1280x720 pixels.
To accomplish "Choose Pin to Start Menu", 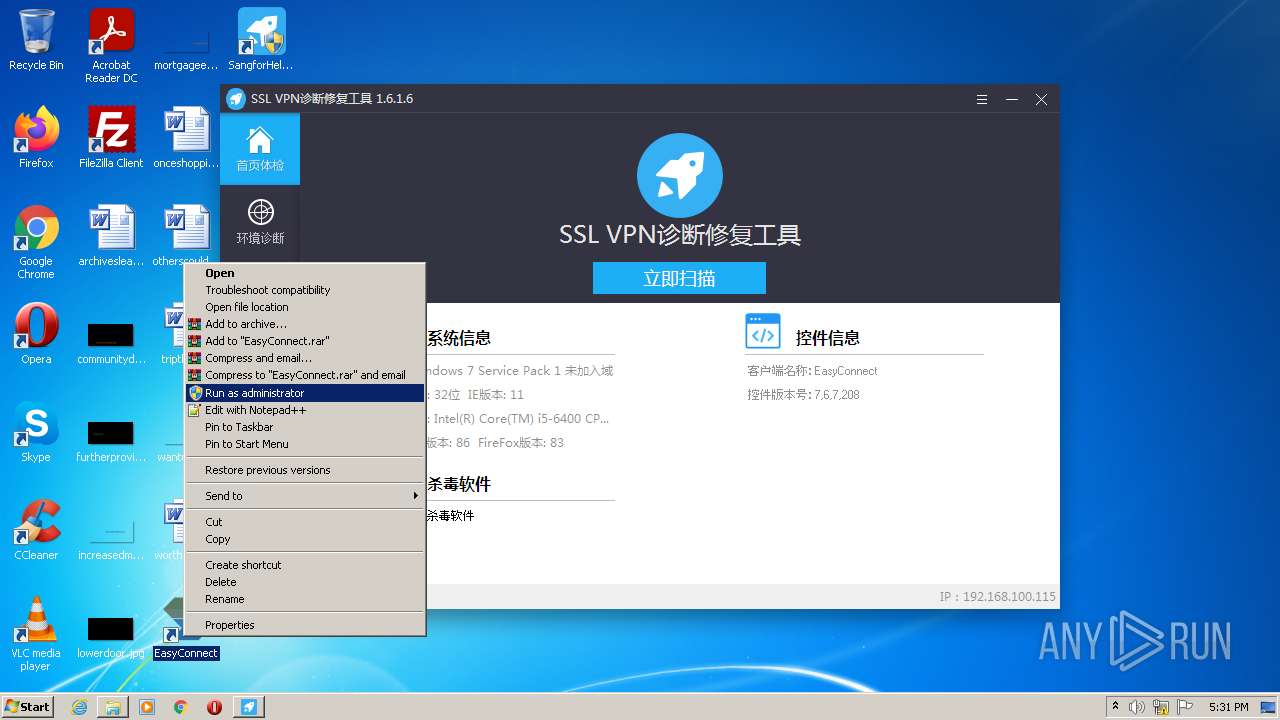I will pyautogui.click(x=305, y=444).
